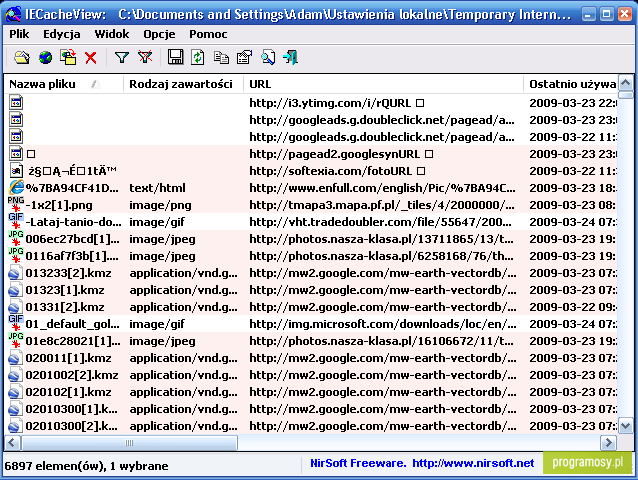Click icon of softexia.com row
Viewport: 638px width, 480px height.
(x=16, y=170)
